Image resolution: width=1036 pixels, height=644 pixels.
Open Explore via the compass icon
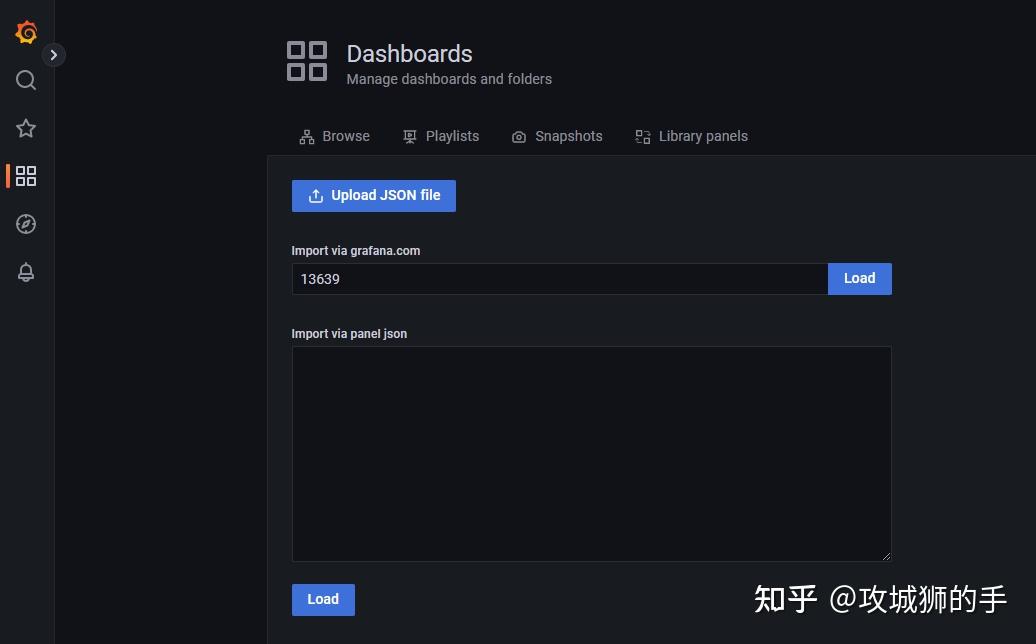pyautogui.click(x=26, y=224)
